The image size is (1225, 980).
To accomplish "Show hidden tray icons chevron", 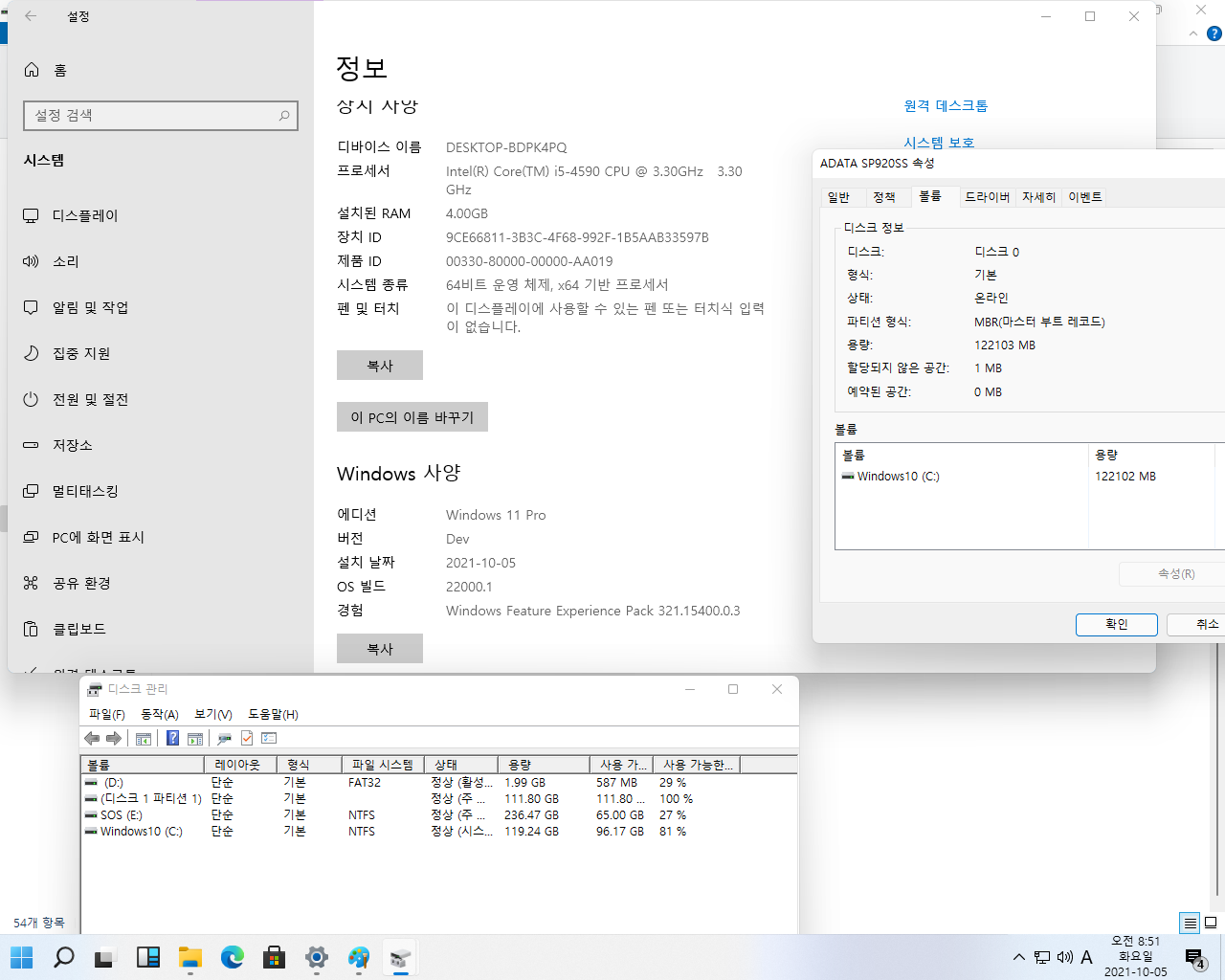I will click(1019, 957).
